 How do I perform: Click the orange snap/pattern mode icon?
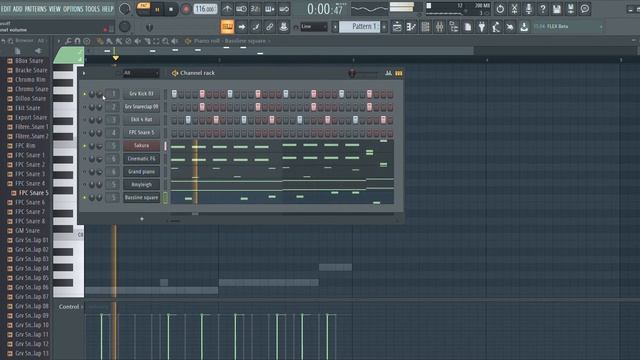(x=227, y=27)
